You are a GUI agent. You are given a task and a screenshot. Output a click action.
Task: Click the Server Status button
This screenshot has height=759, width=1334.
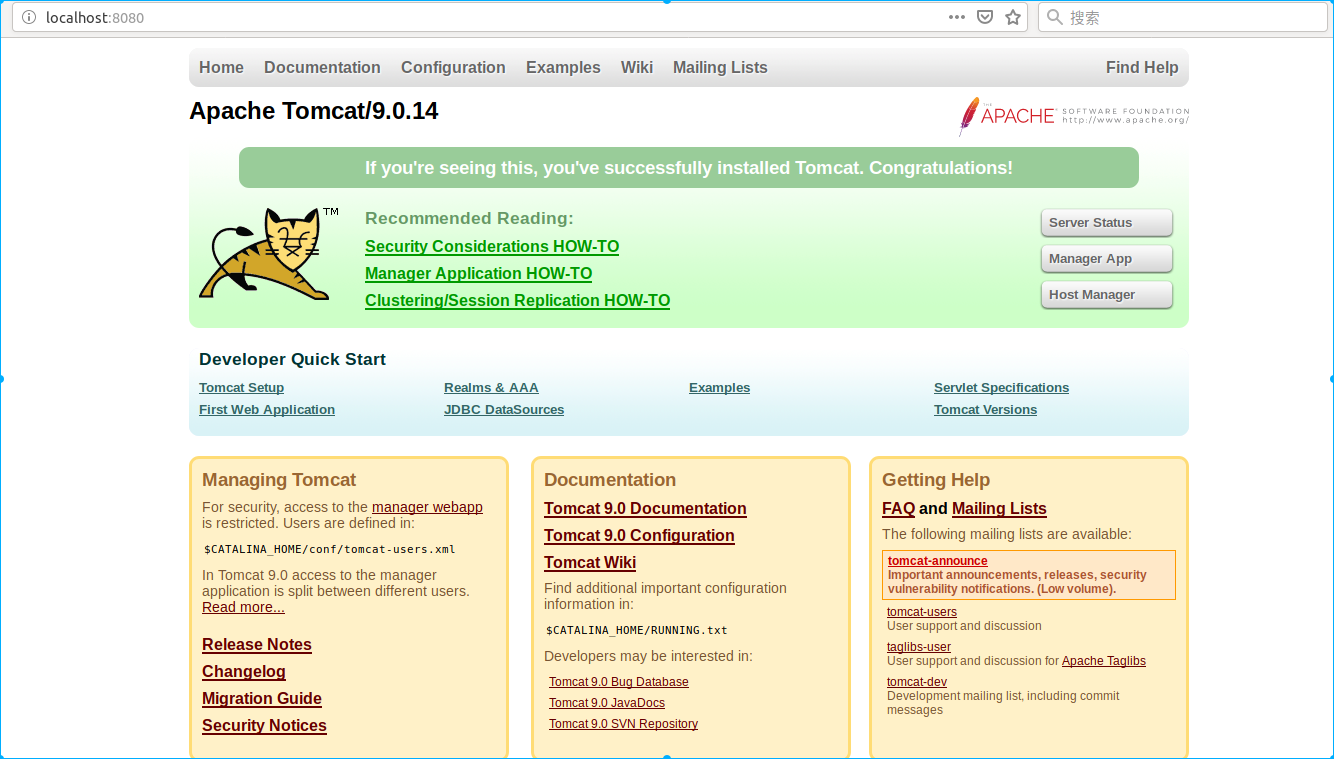click(x=1106, y=223)
